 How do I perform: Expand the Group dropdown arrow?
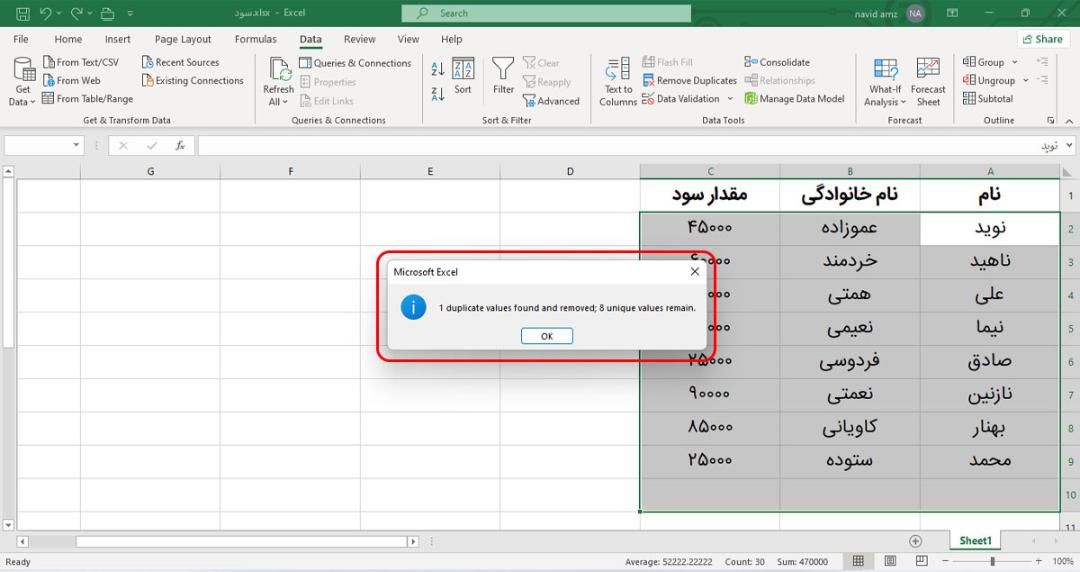coord(1015,62)
